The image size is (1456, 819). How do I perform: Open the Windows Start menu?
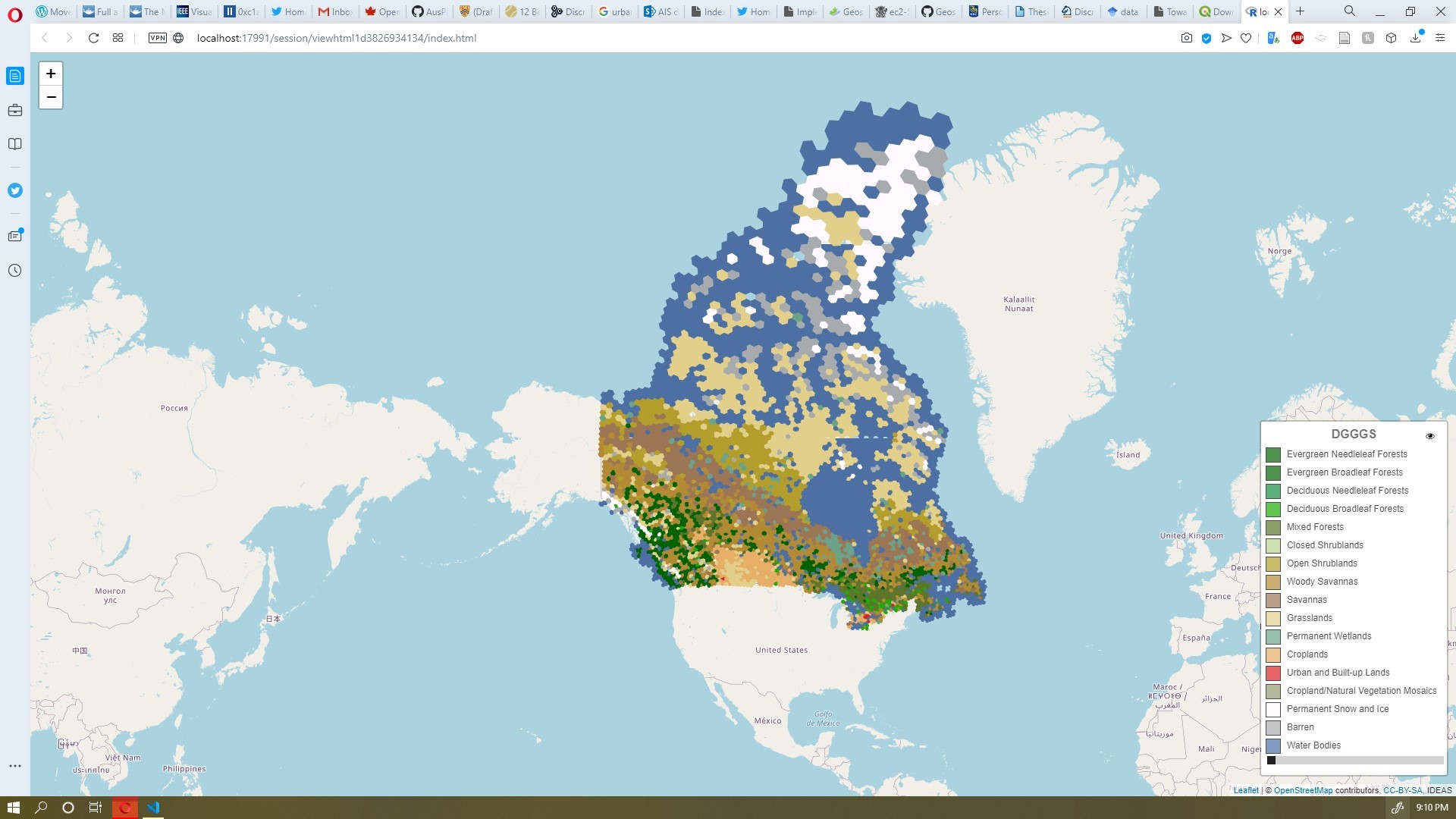pyautogui.click(x=14, y=808)
